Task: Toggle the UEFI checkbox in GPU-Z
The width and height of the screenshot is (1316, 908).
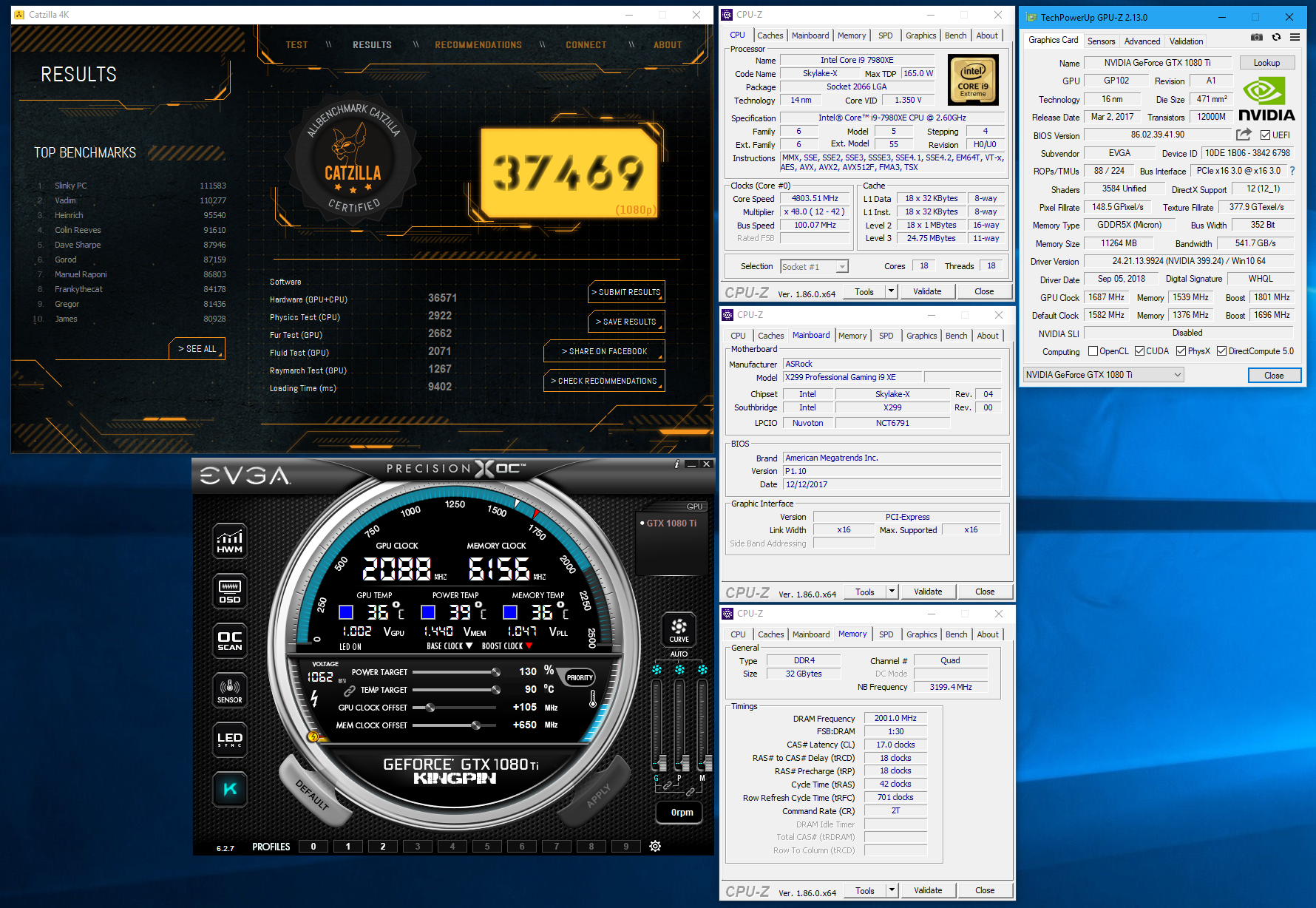Action: pos(1266,135)
